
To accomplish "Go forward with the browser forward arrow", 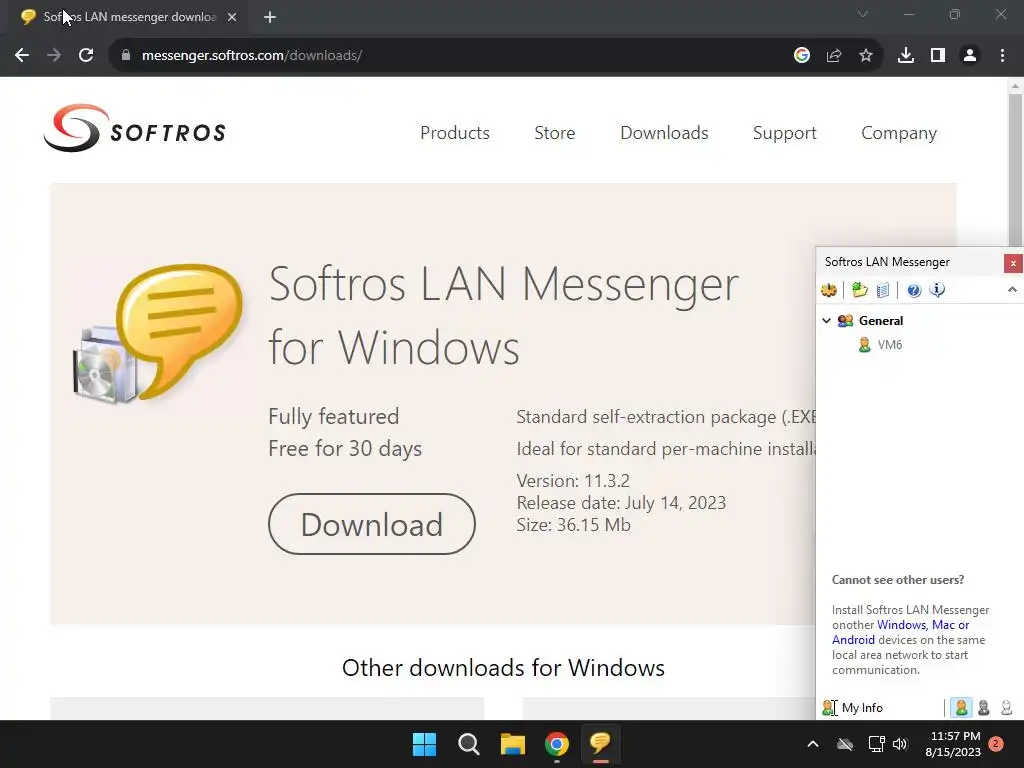I will click(x=54, y=56).
